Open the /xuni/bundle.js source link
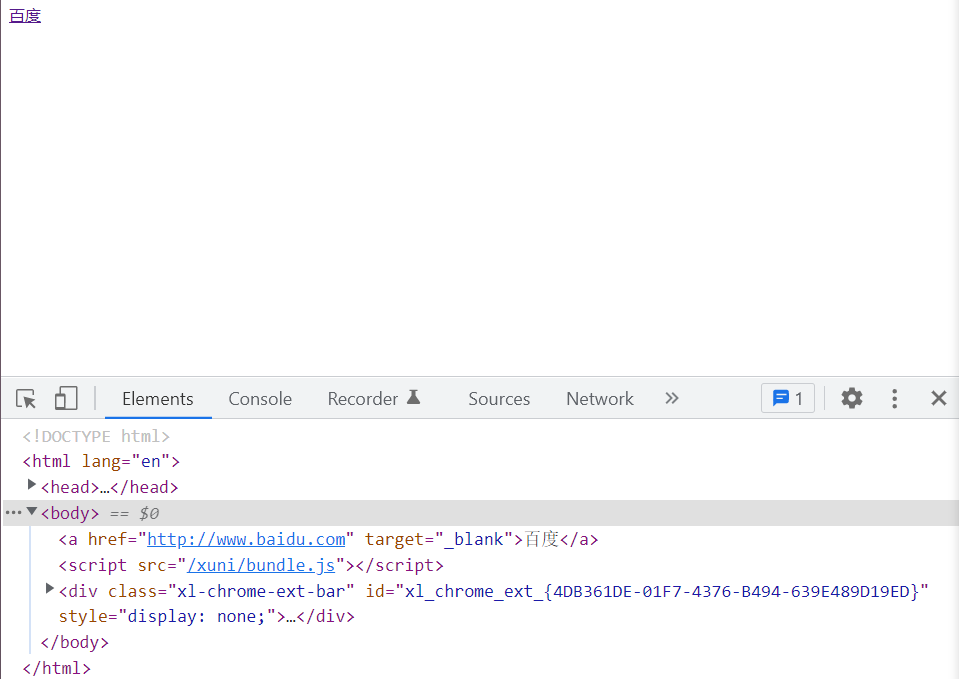This screenshot has width=959, height=679. tap(261, 565)
